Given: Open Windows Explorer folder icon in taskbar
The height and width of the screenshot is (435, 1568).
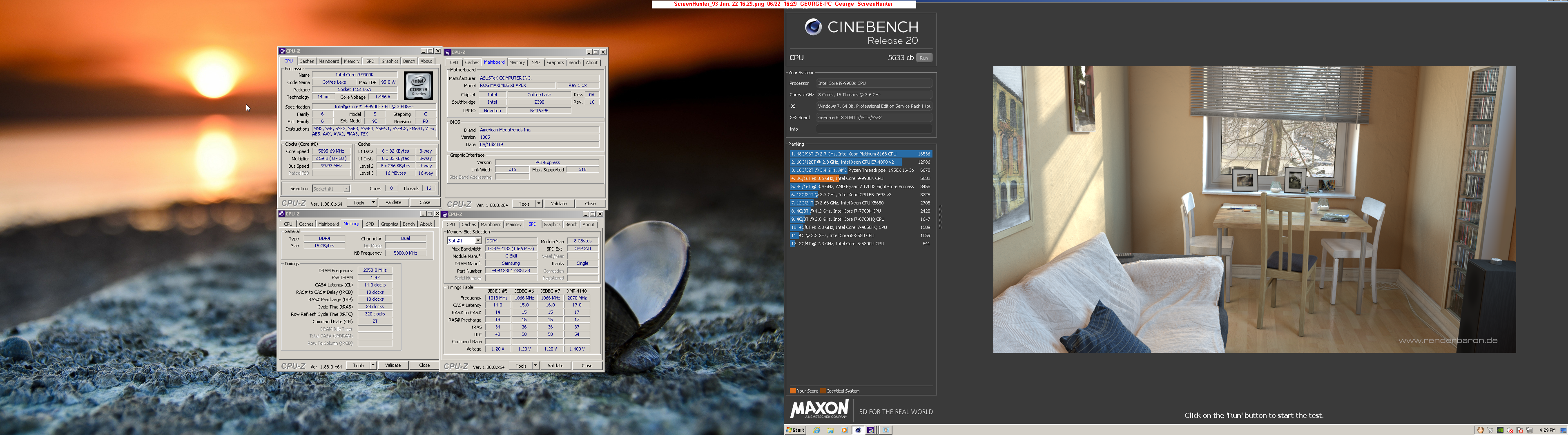Looking at the screenshot, I should coord(830,430).
